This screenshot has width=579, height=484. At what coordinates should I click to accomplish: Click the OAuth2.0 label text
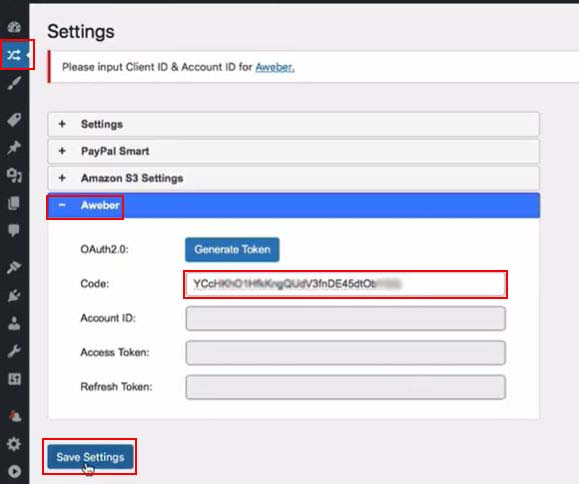(x=104, y=250)
